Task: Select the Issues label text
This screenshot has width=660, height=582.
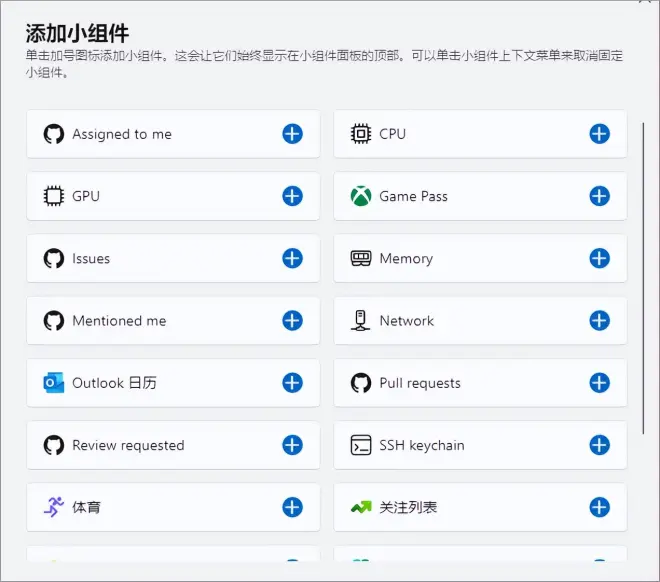Action: [91, 258]
